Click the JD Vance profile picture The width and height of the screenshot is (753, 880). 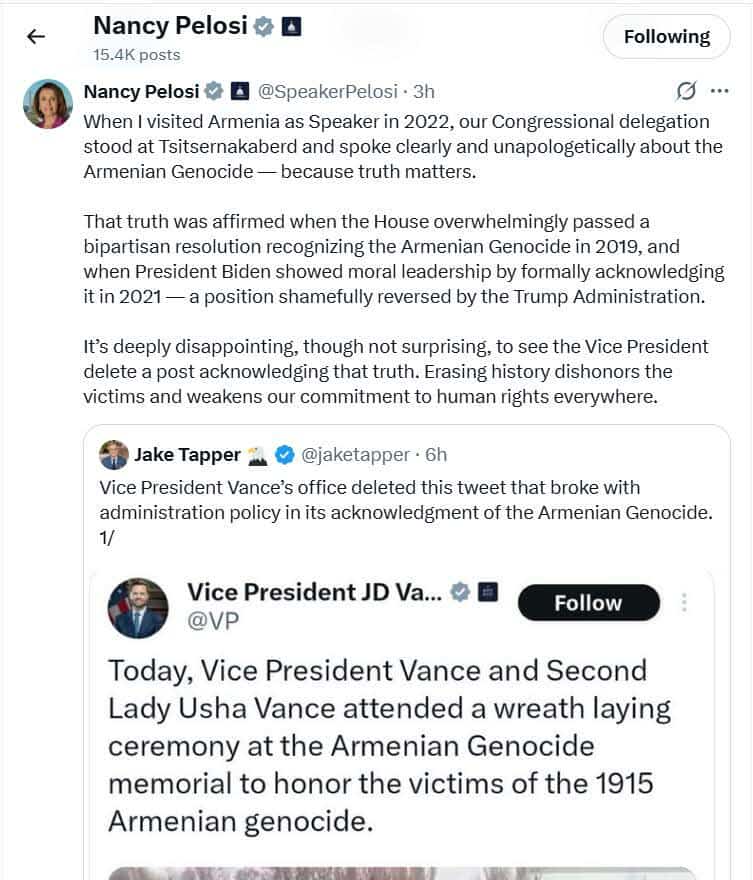139,607
